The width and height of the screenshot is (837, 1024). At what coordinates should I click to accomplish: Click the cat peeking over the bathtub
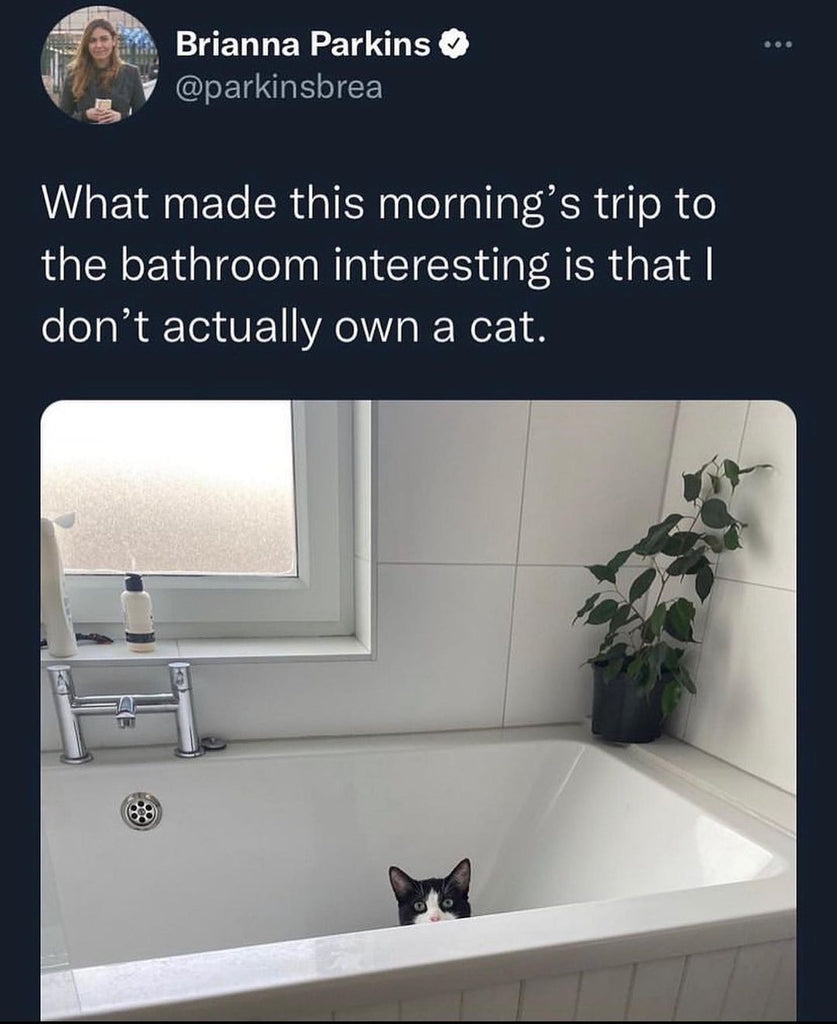pyautogui.click(x=431, y=892)
